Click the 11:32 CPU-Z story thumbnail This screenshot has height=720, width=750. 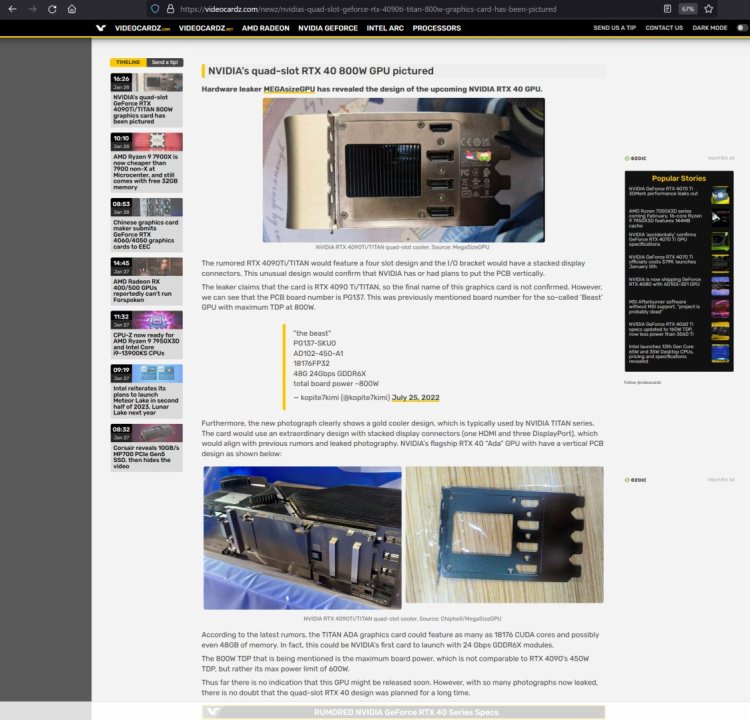pos(146,320)
